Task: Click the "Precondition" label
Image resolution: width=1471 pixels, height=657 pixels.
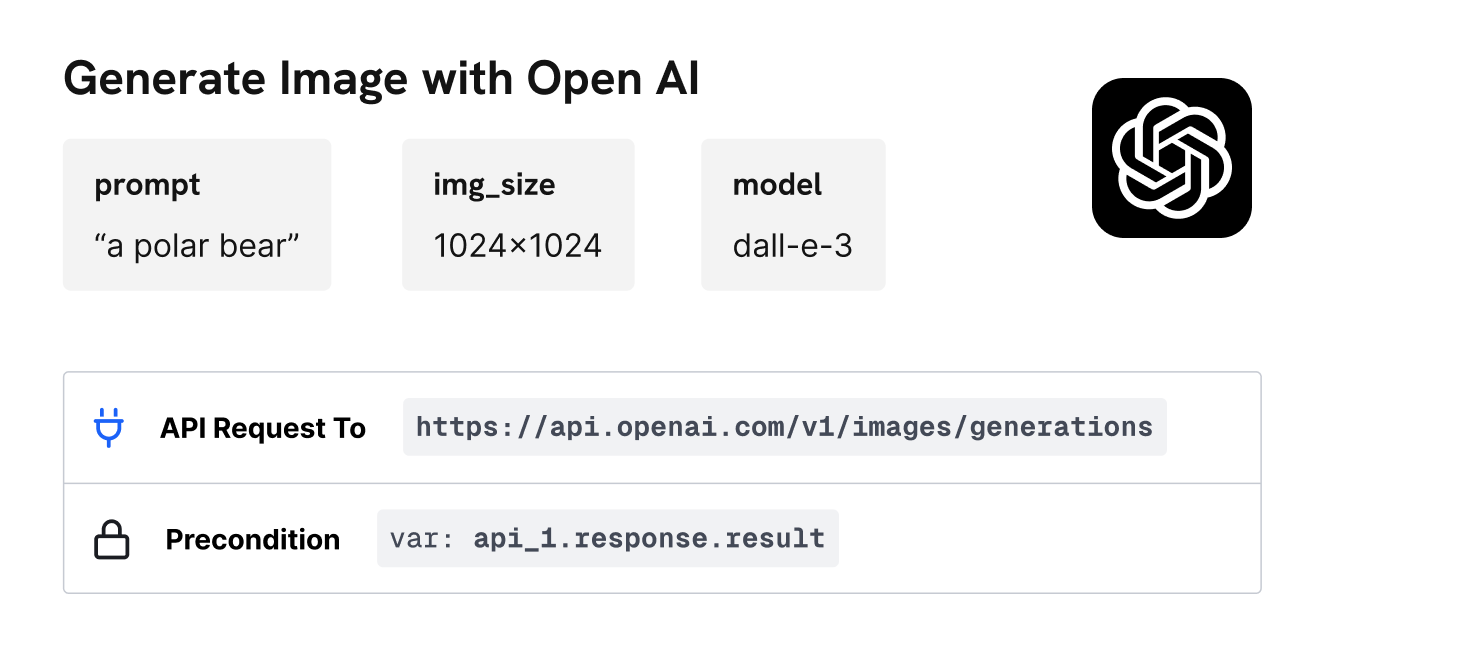Action: click(x=252, y=540)
